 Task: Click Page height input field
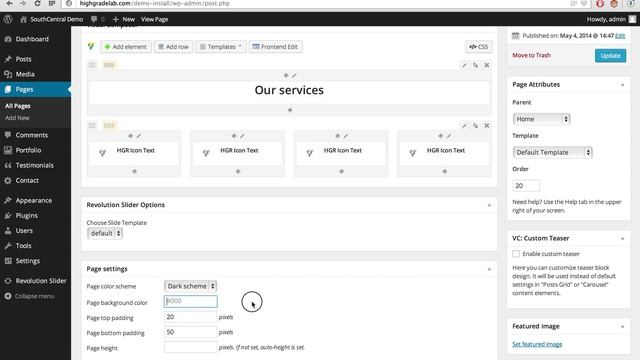tap(190, 347)
